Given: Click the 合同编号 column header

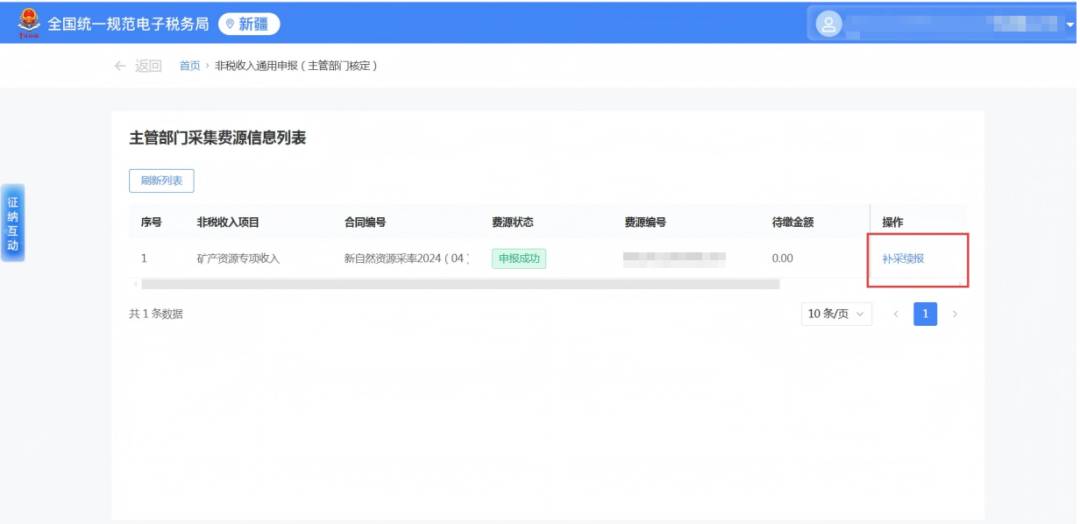Looking at the screenshot, I should click(365, 222).
